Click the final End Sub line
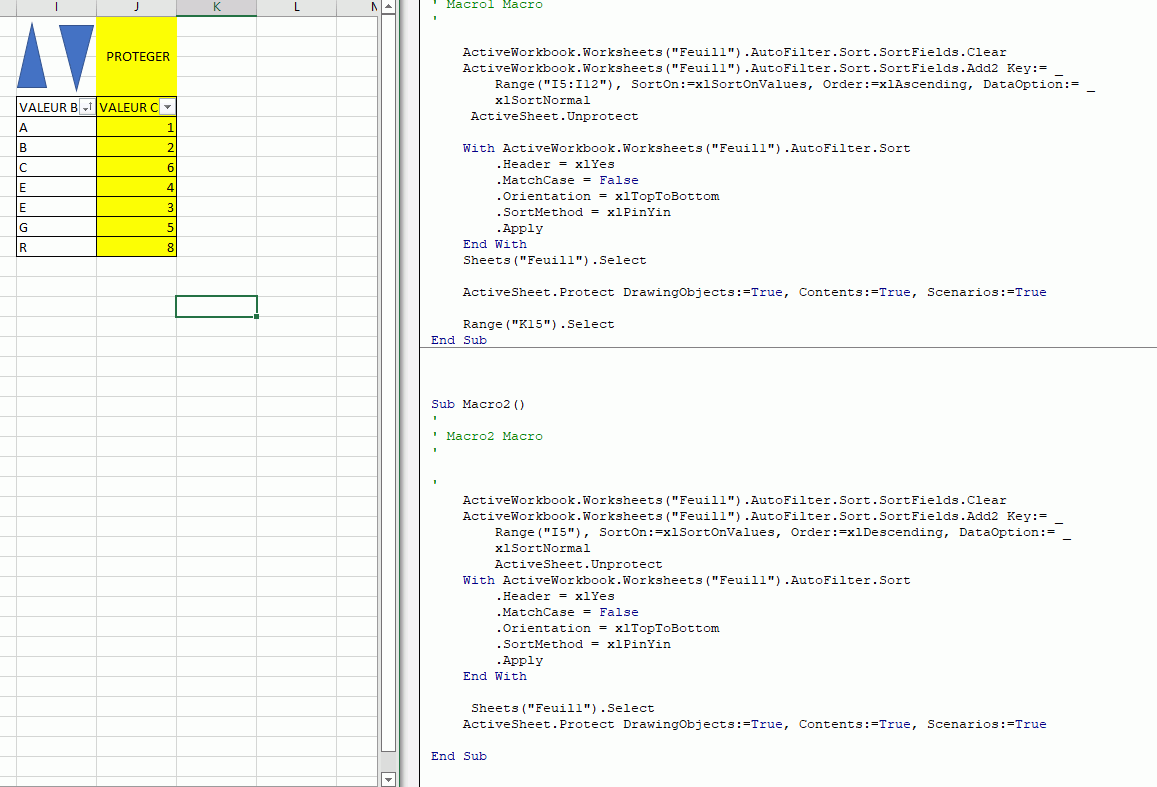This screenshot has height=787, width=1157. pos(459,756)
